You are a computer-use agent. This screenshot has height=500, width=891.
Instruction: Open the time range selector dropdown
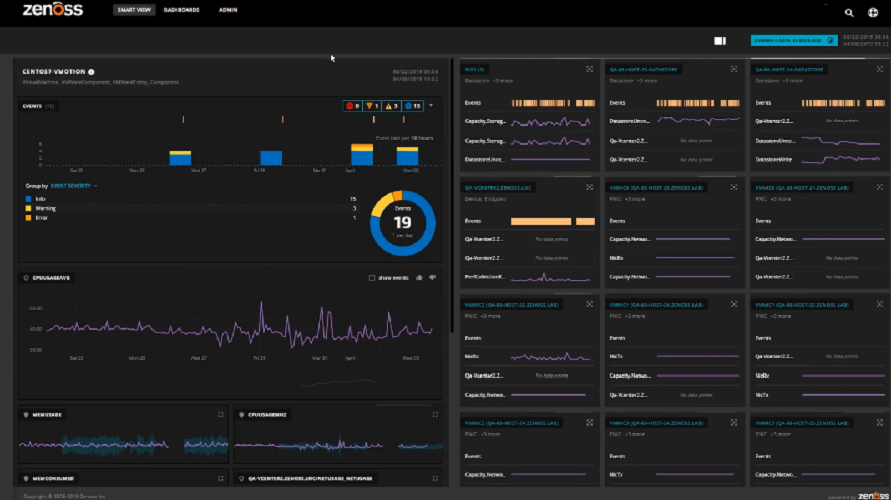[x=794, y=41]
